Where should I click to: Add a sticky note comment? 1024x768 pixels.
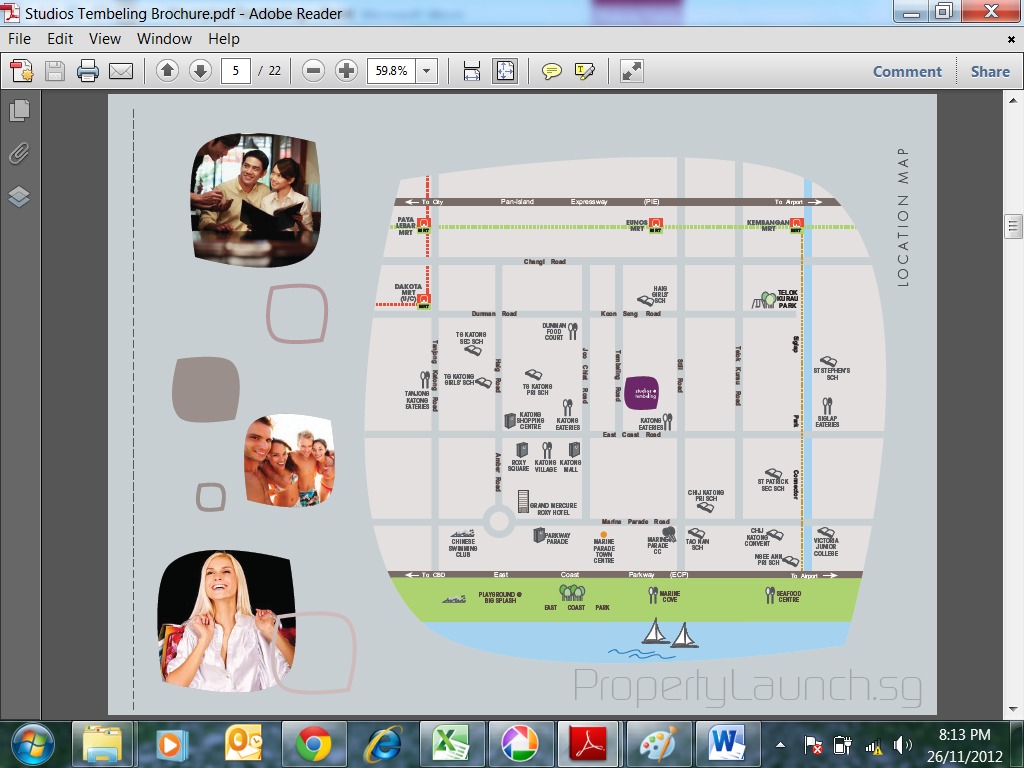tap(552, 71)
